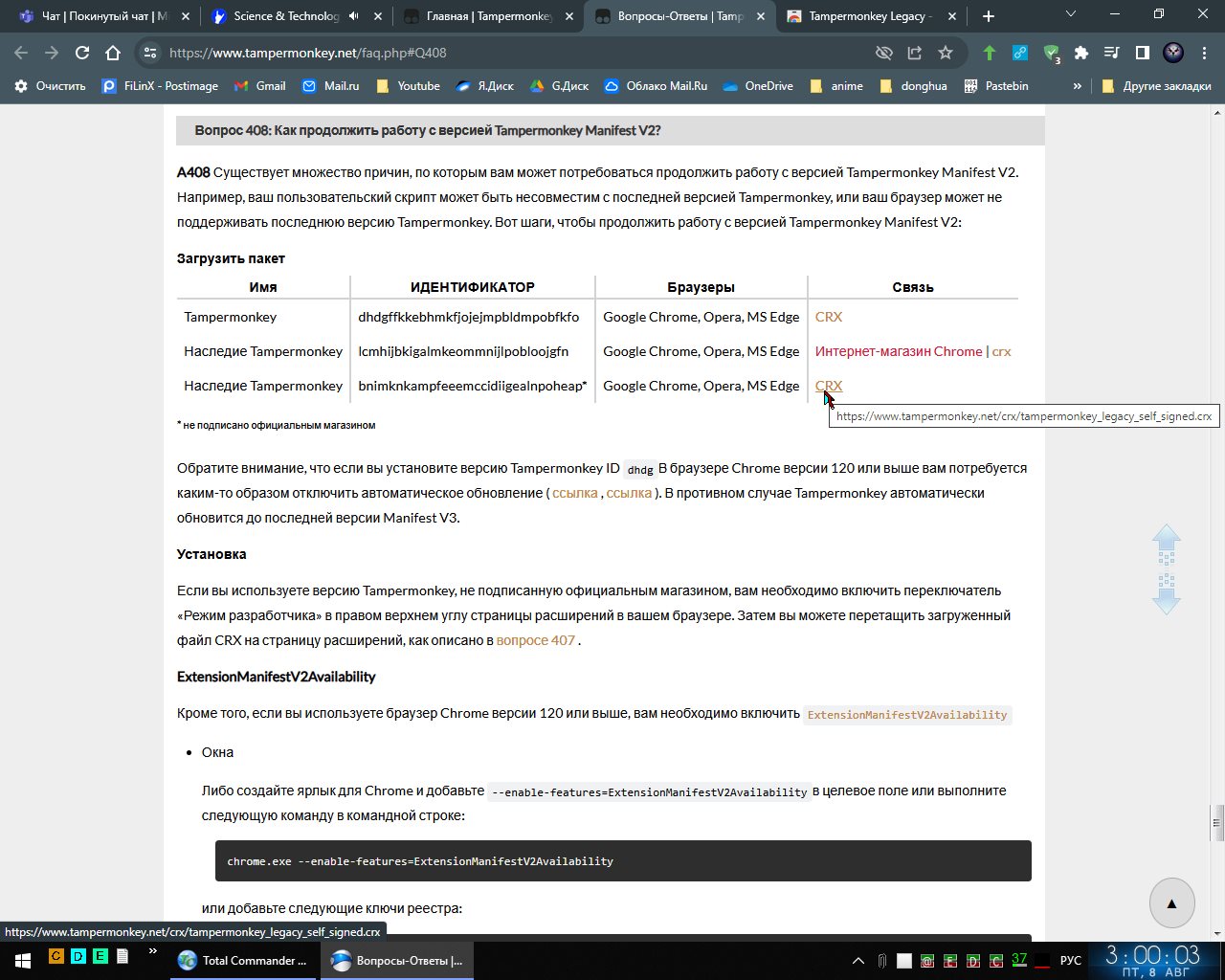Click the share page icon in address bar
The width and height of the screenshot is (1225, 980).
click(915, 53)
